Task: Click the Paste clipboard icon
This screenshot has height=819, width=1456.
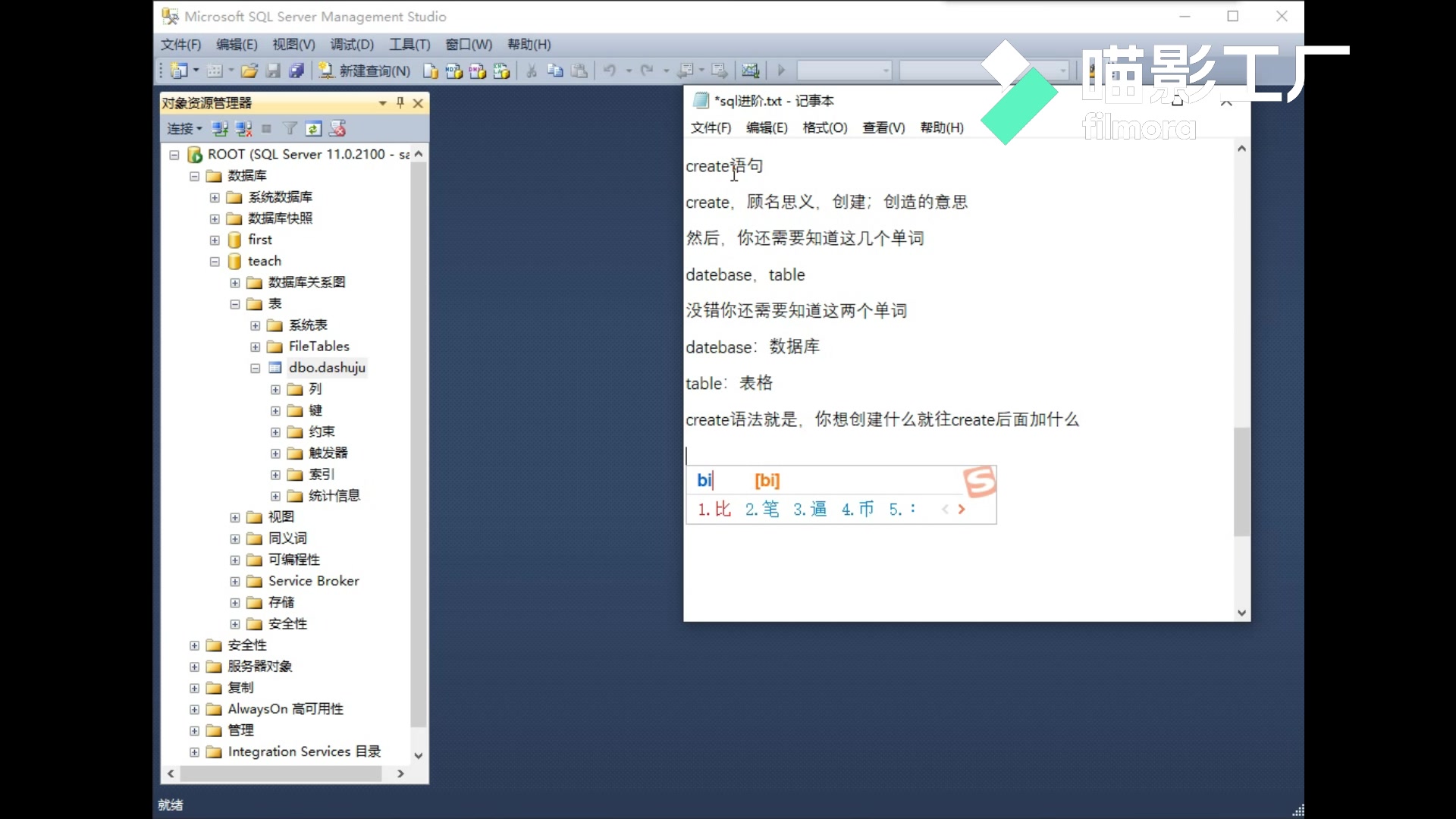Action: 579,71
